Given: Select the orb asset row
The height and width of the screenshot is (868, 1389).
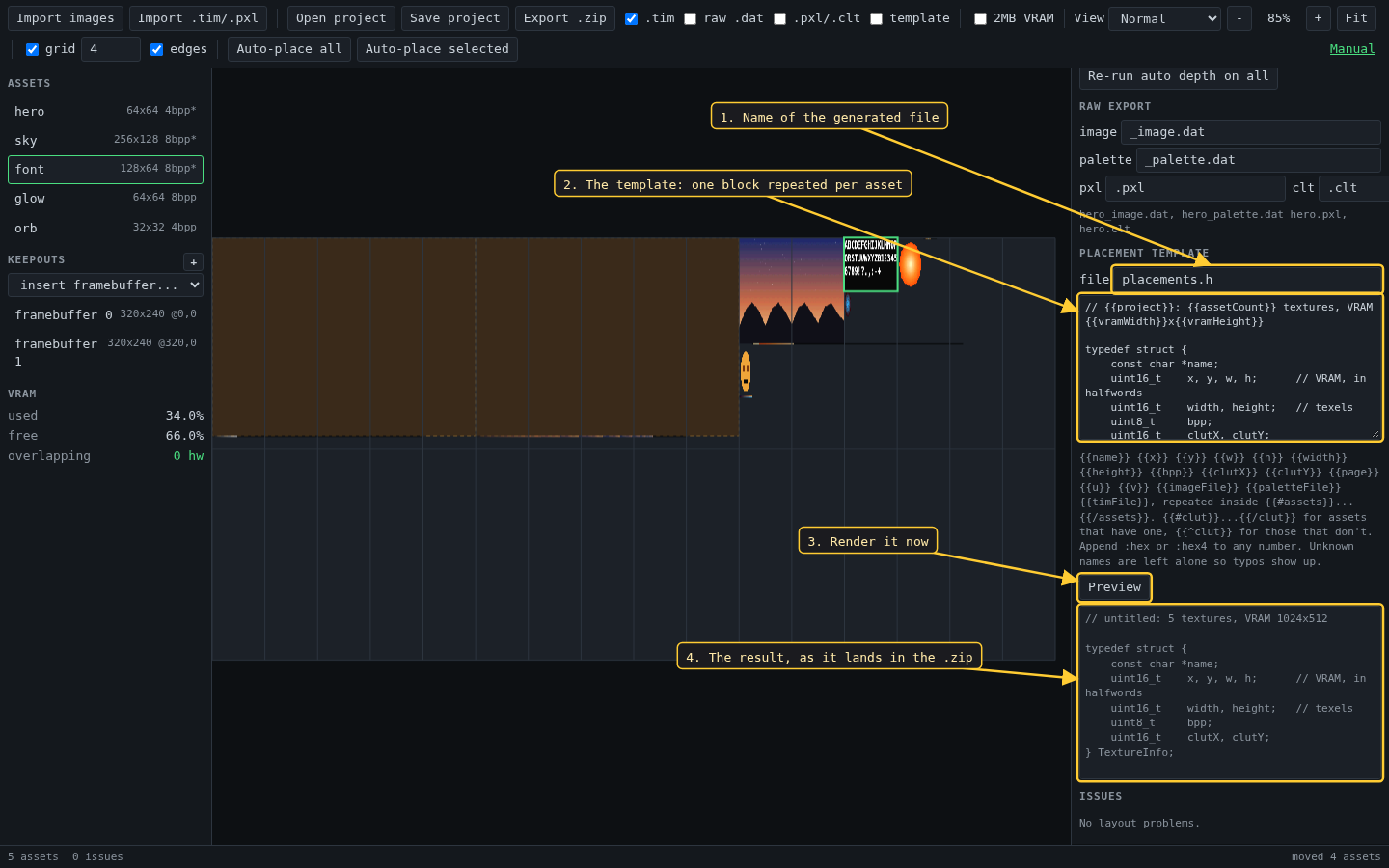Looking at the screenshot, I should click(105, 228).
